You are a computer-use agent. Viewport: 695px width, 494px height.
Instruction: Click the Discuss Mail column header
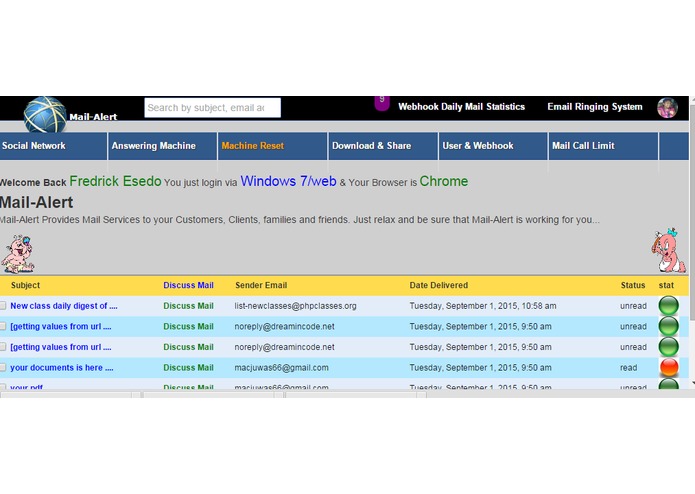[x=188, y=285]
